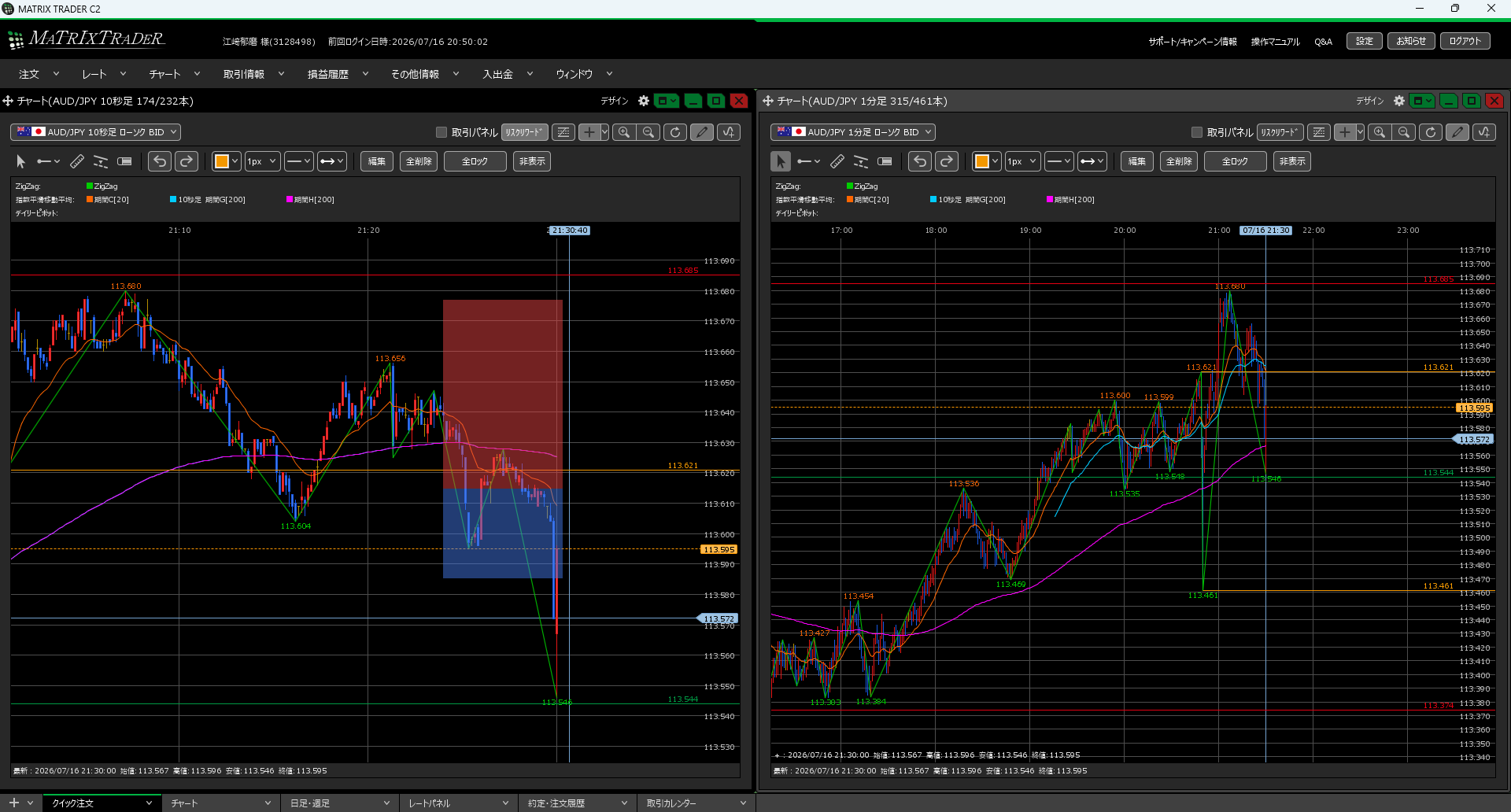Open the 取引情報 menu
Image resolution: width=1511 pixels, height=812 pixels.
click(253, 74)
